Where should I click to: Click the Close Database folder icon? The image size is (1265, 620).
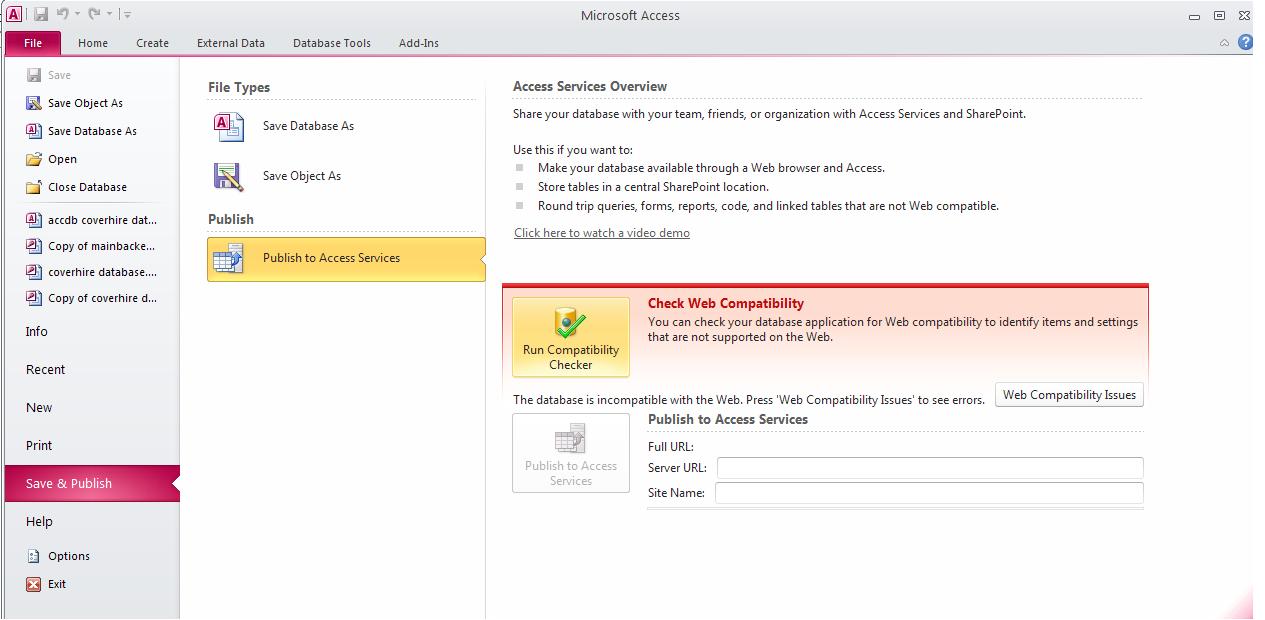pyautogui.click(x=34, y=187)
